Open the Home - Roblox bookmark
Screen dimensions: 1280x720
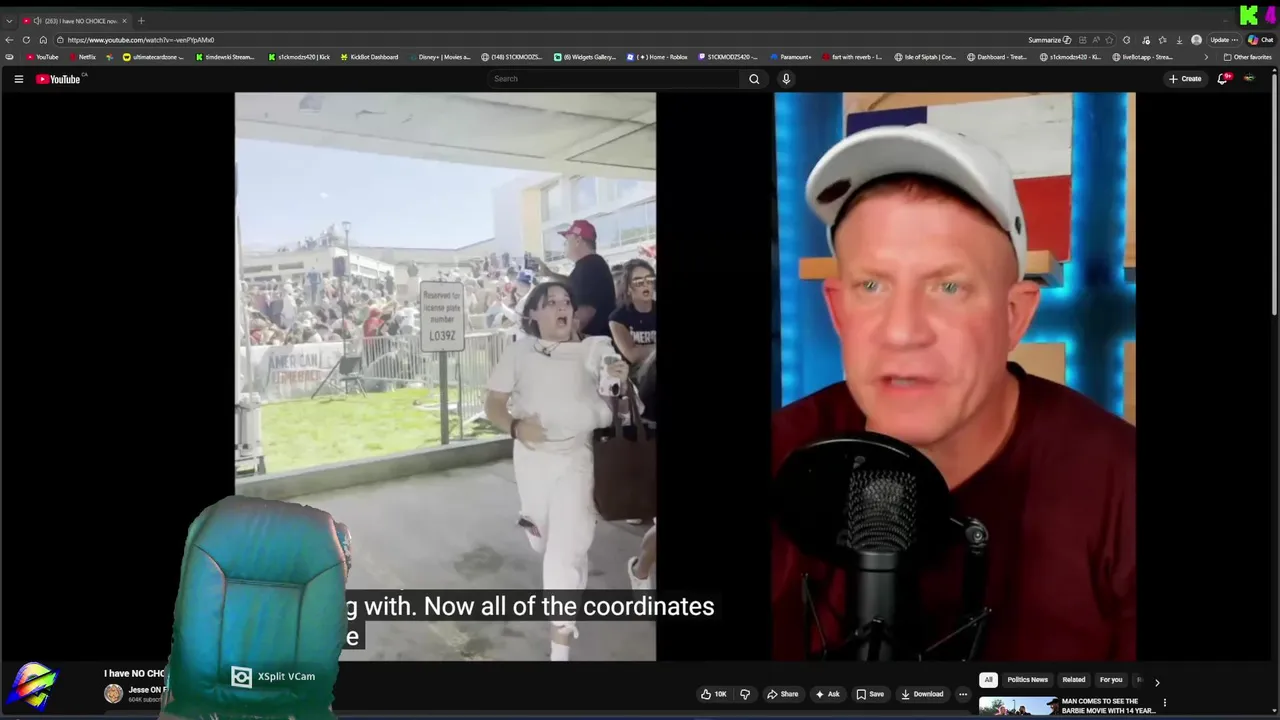tap(657, 57)
